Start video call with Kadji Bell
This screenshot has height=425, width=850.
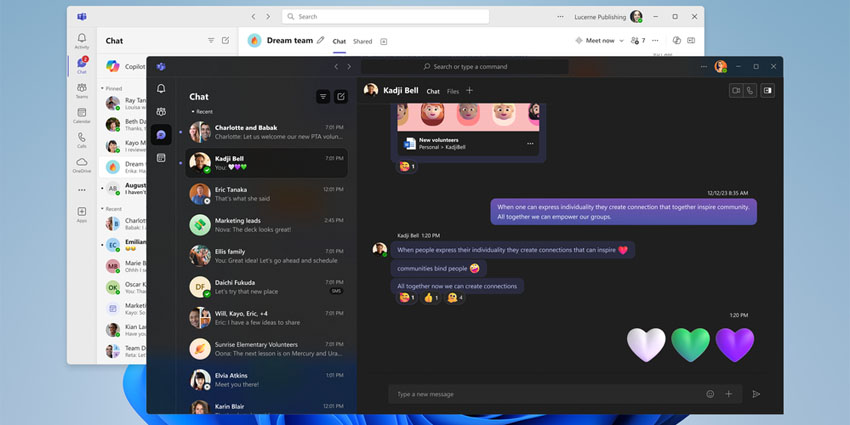[736, 91]
